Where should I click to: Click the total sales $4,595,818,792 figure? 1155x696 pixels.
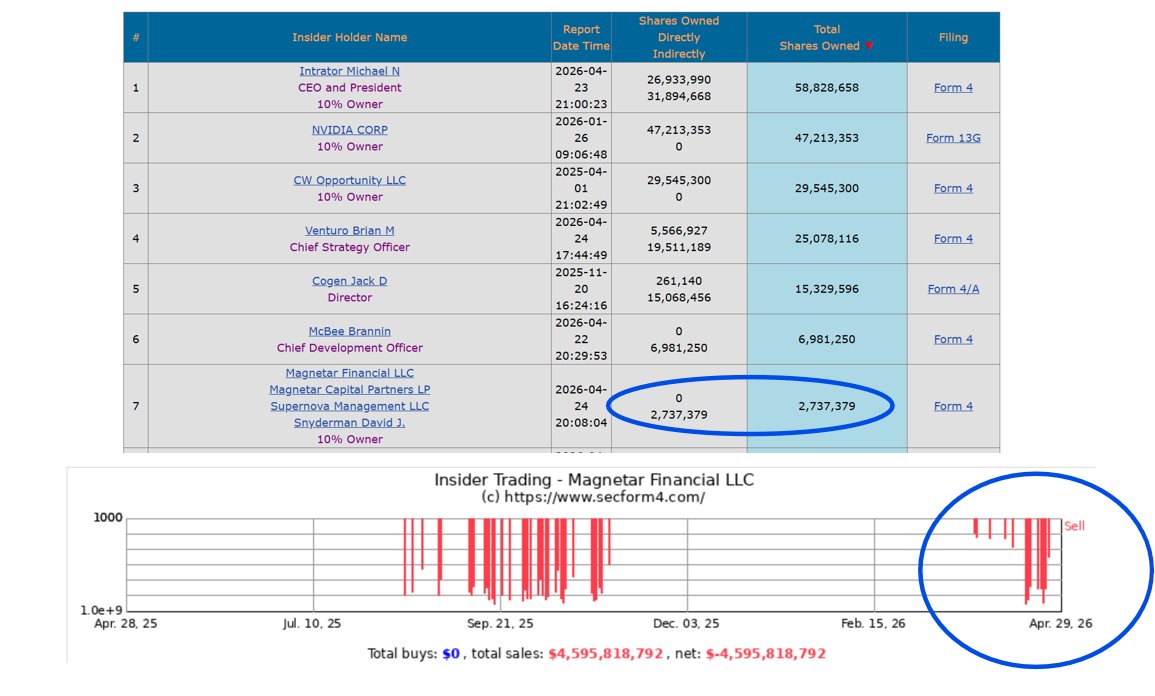click(x=605, y=654)
